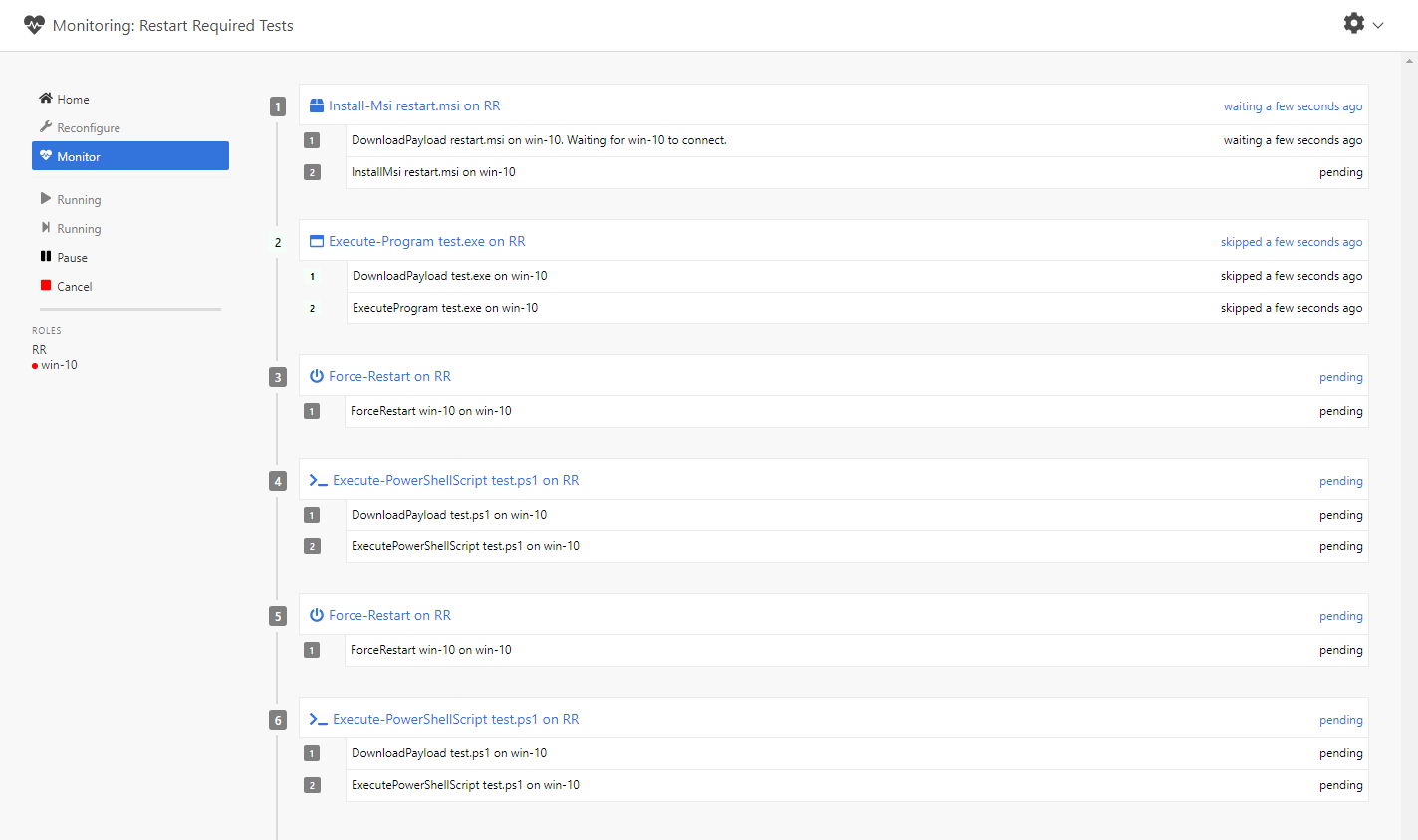Select ExecutePowerShellScript test.ps1 row under step 4
This screenshot has width=1418, height=840.
tap(856, 546)
